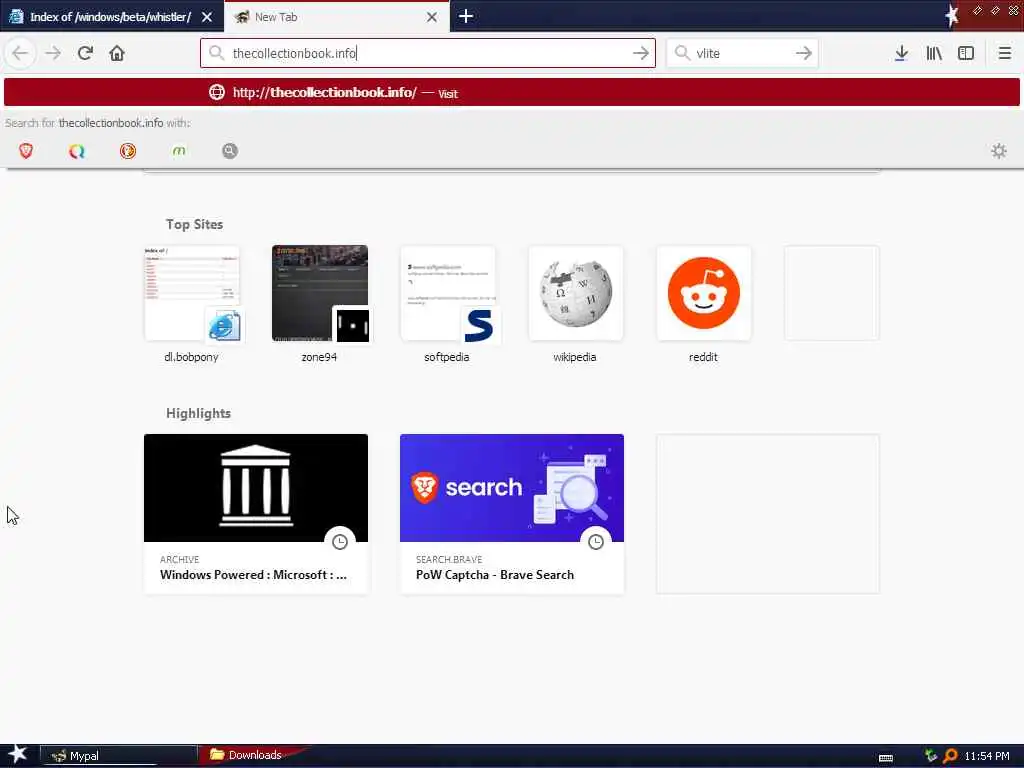
Task: Search with the gray magnifier engine icon
Action: point(230,151)
